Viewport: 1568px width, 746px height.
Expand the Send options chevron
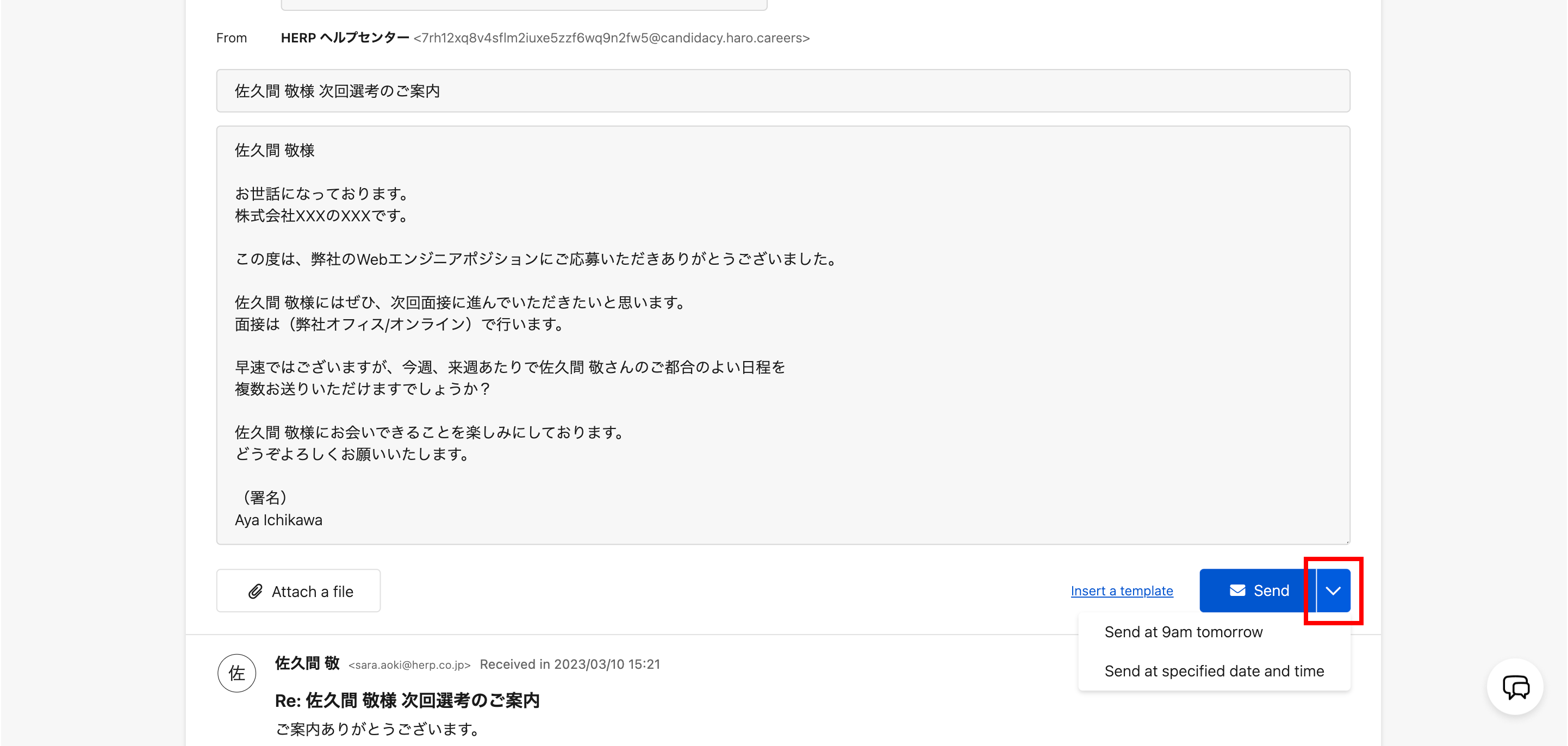coord(1333,590)
